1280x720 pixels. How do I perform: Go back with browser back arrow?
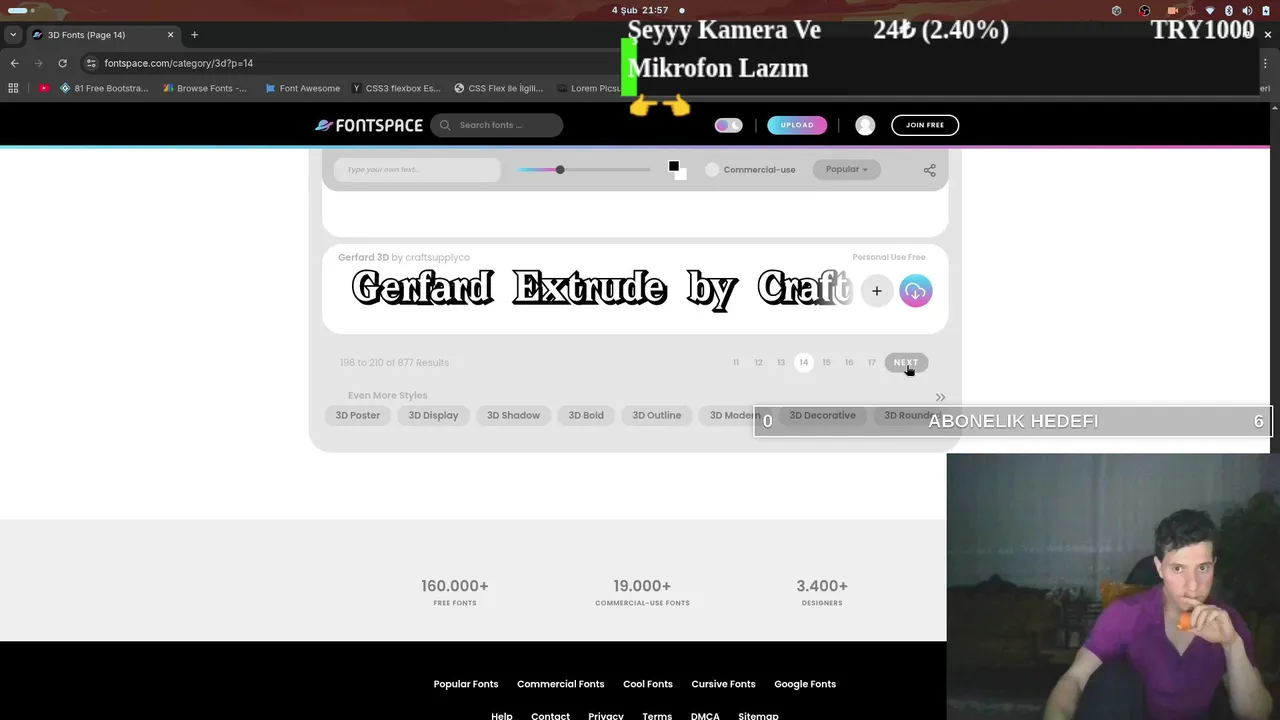pyautogui.click(x=14, y=63)
